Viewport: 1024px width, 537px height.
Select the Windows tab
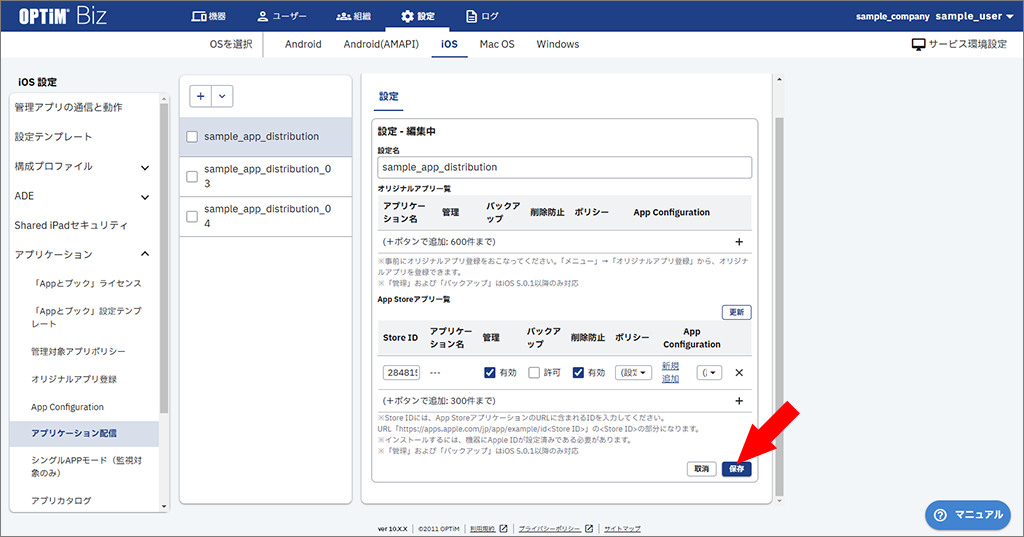558,44
